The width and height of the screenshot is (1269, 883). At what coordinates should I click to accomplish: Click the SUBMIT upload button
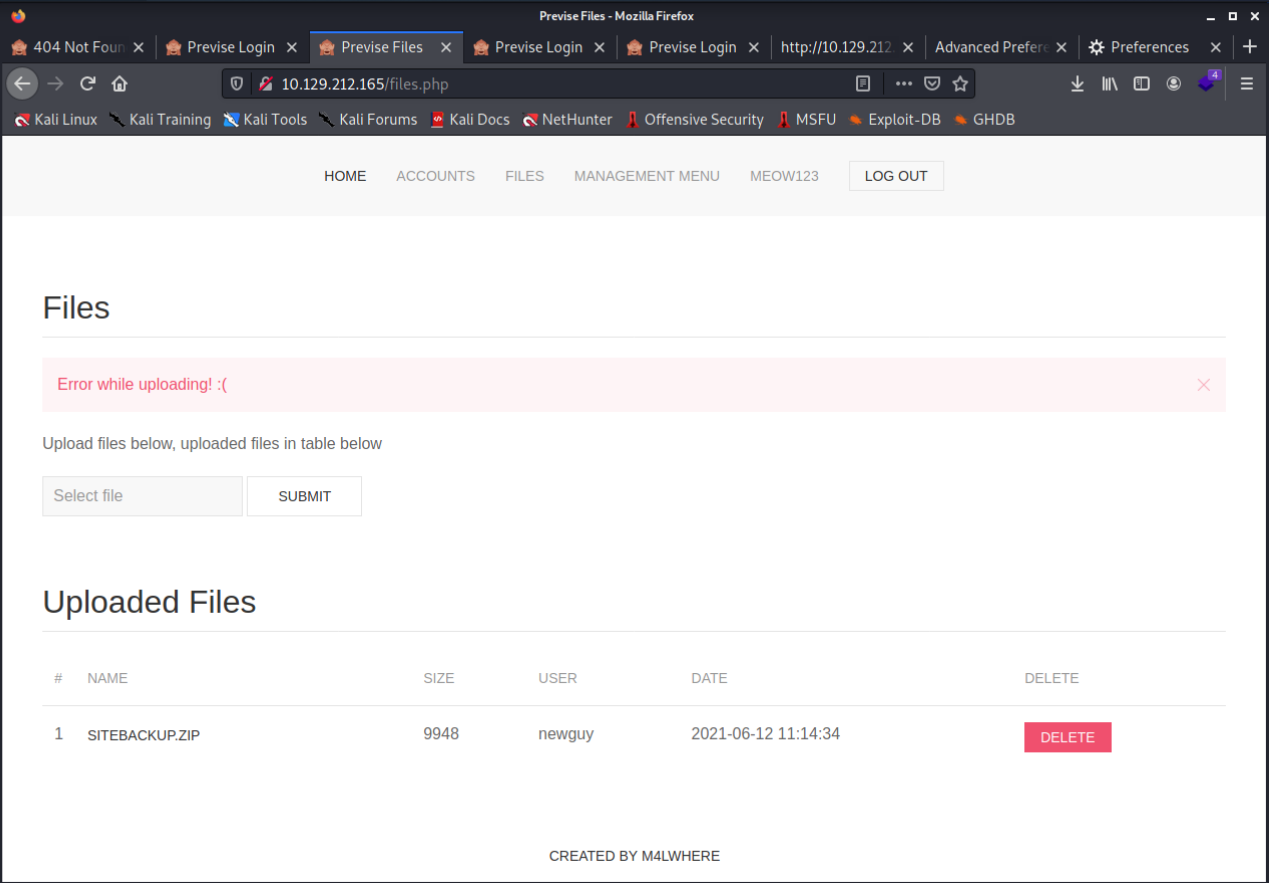click(x=304, y=496)
